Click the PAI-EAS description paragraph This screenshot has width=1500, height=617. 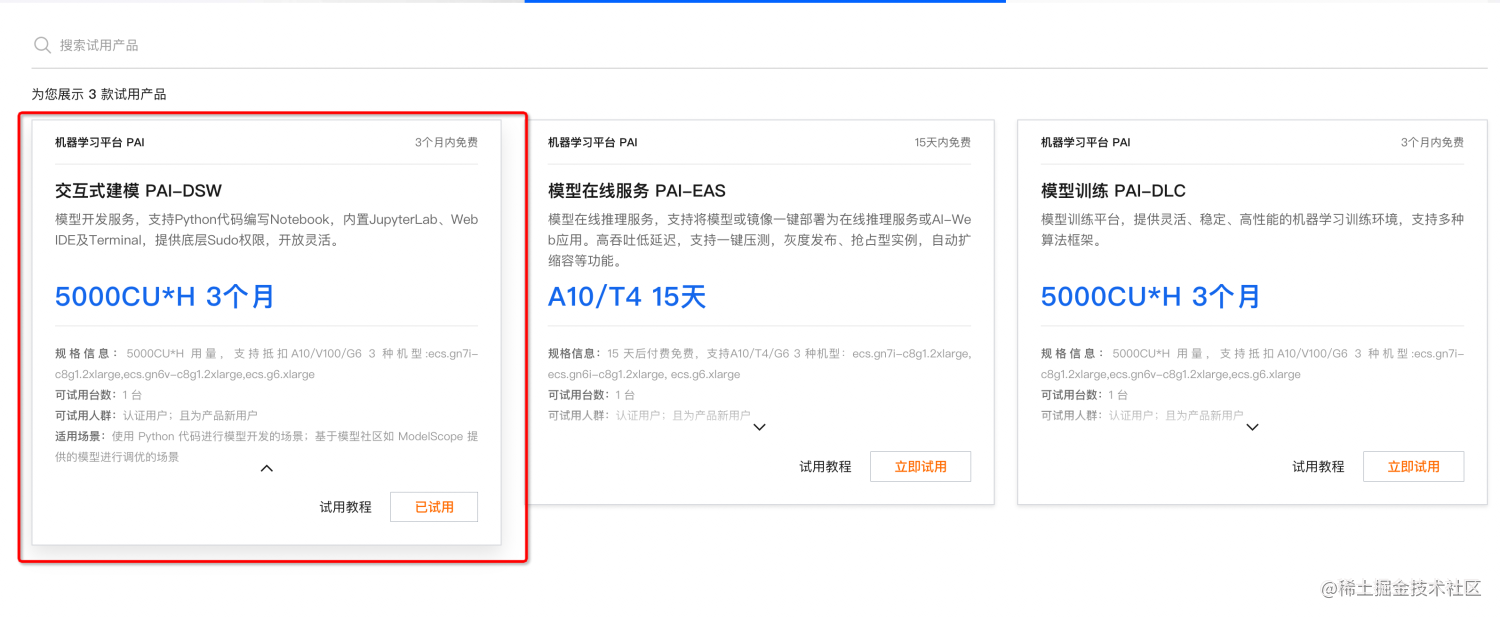pos(759,240)
